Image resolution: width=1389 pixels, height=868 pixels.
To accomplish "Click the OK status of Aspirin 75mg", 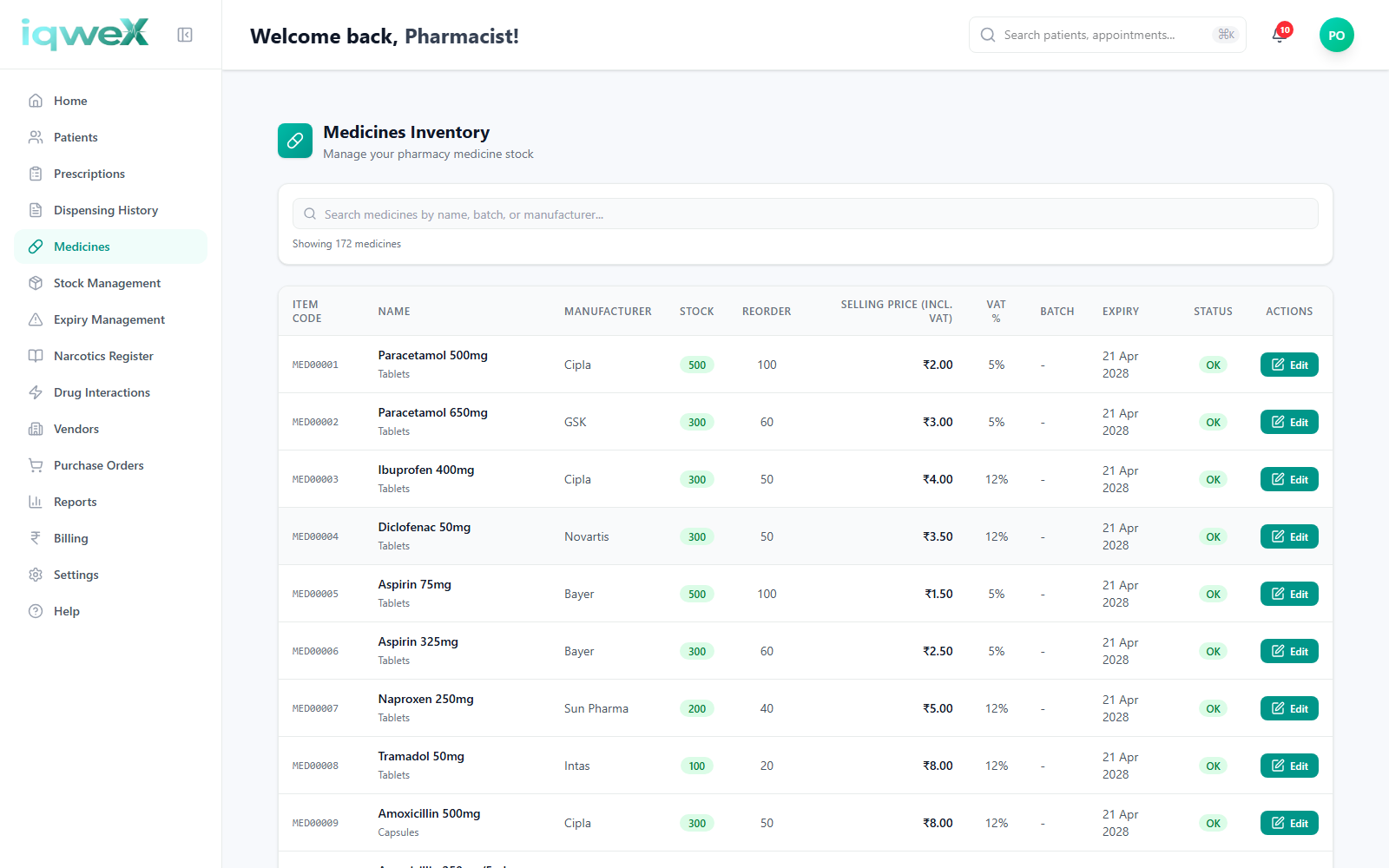I will point(1213,594).
